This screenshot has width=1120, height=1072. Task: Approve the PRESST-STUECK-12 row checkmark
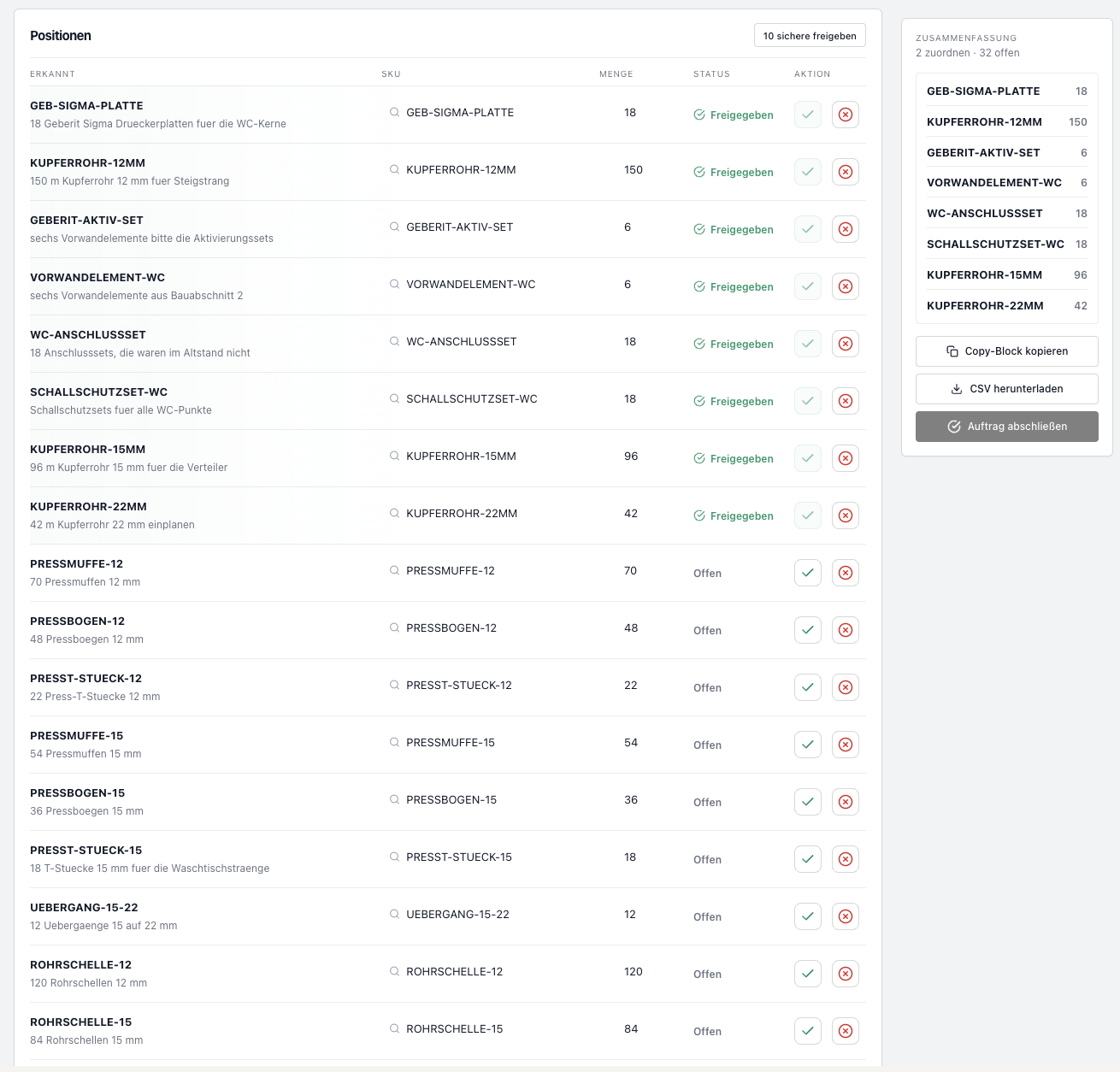tap(807, 687)
